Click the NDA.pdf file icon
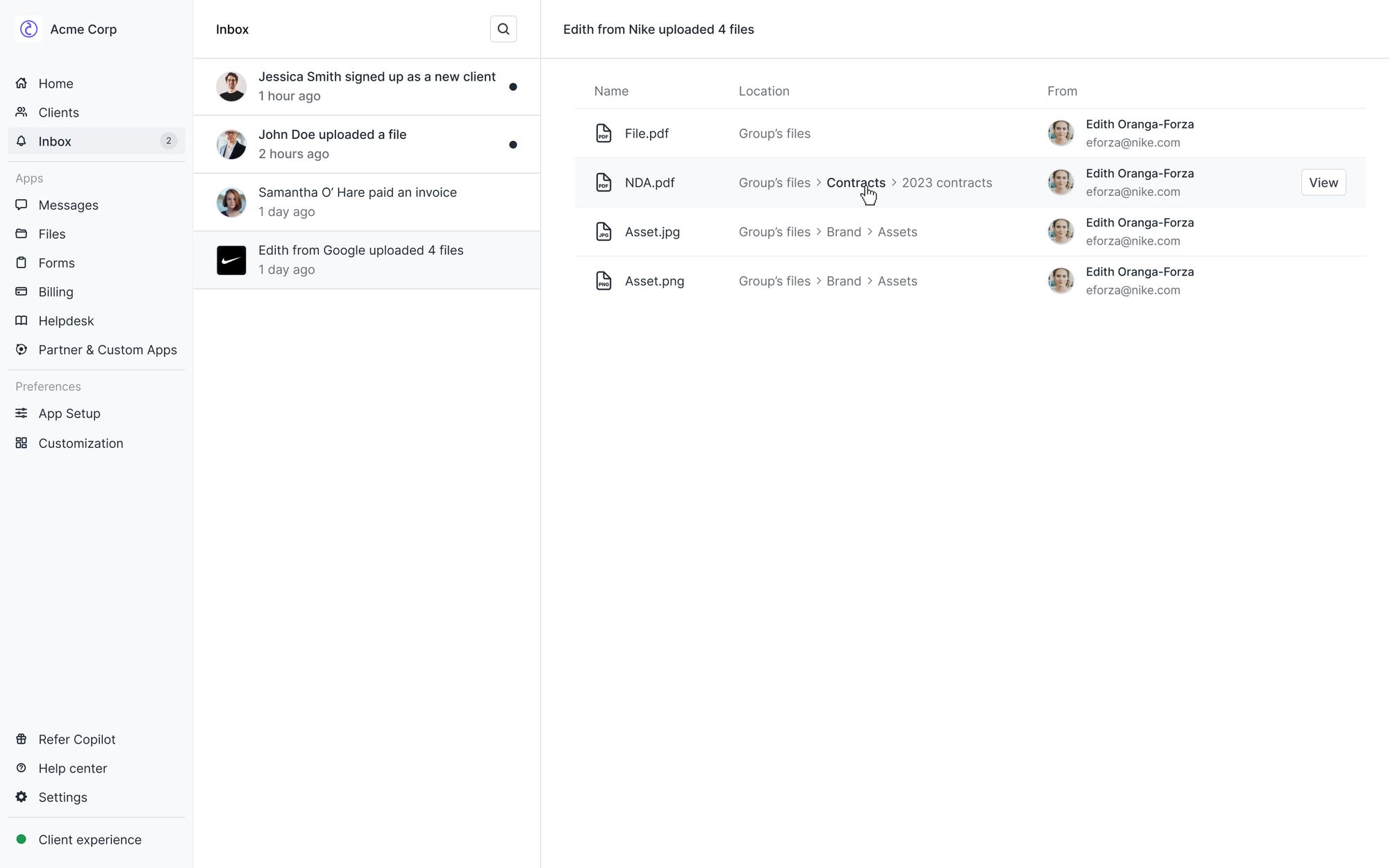 coord(604,183)
